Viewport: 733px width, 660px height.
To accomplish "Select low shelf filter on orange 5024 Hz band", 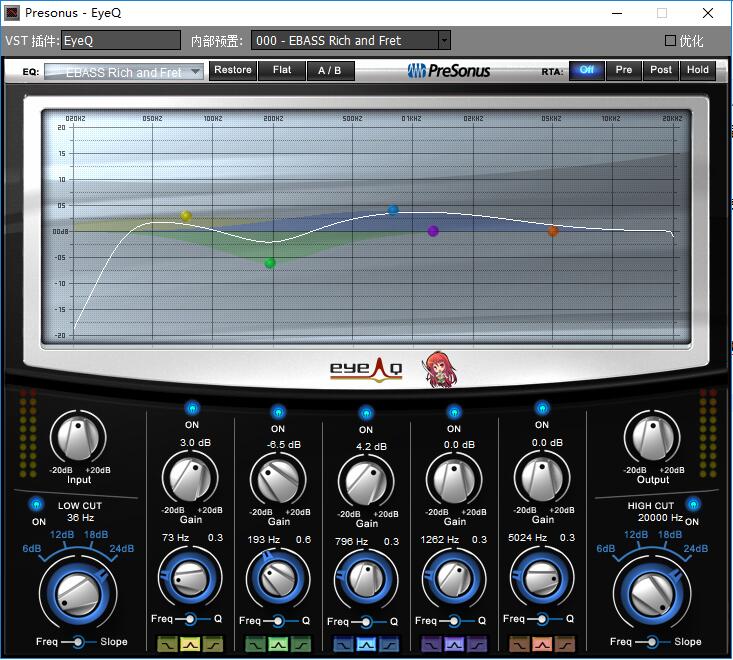I will click(x=519, y=645).
